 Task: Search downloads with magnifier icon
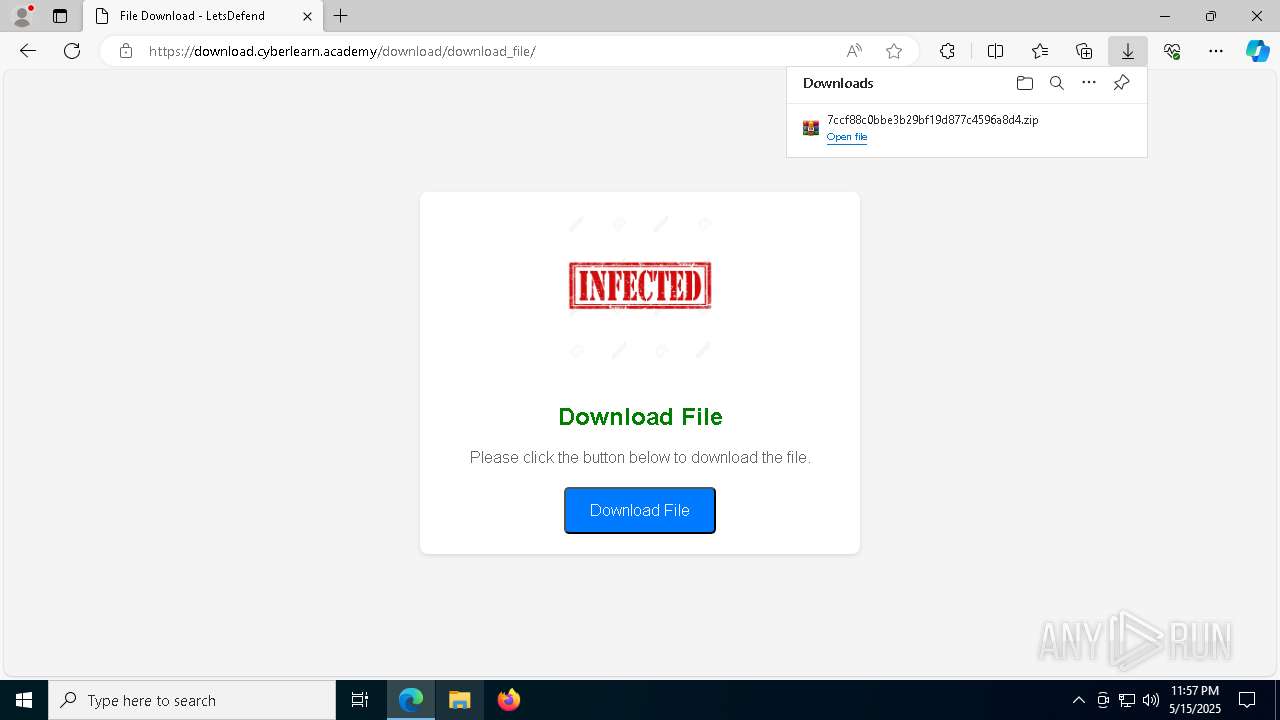[x=1056, y=83]
